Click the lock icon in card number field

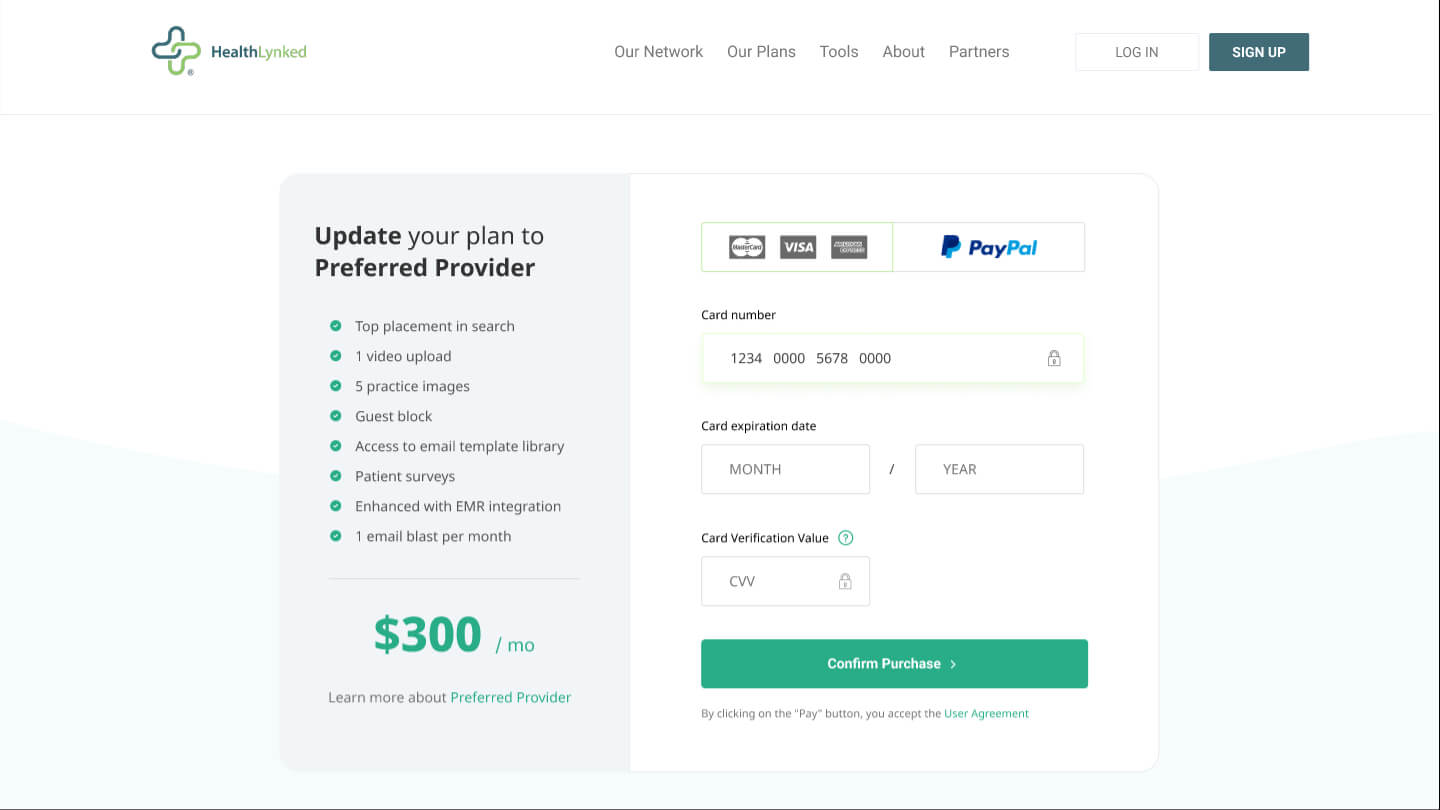coord(1054,358)
